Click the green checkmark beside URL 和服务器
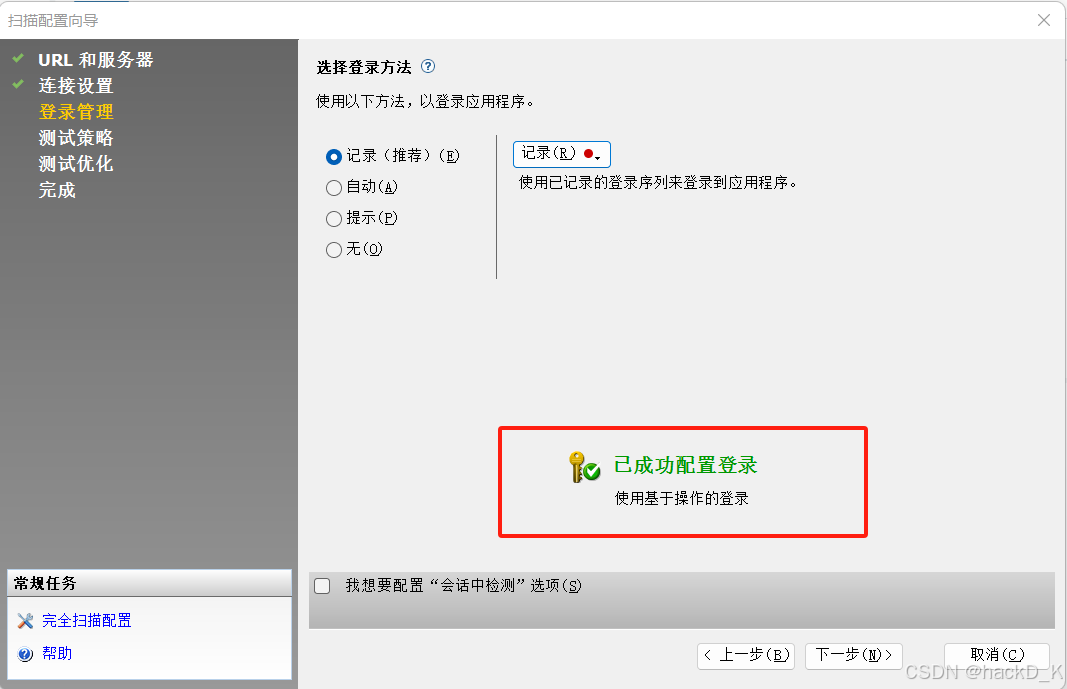The width and height of the screenshot is (1067, 689). (18, 58)
